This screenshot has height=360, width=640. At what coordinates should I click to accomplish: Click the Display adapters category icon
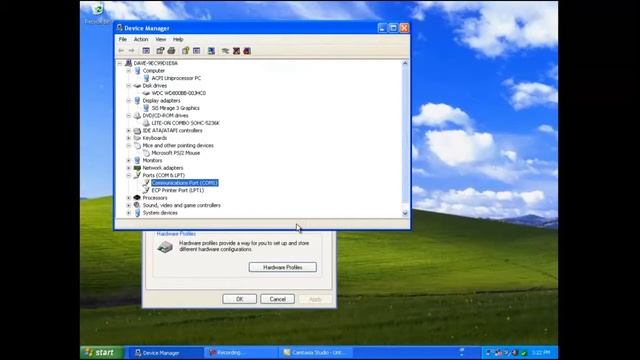(138, 100)
